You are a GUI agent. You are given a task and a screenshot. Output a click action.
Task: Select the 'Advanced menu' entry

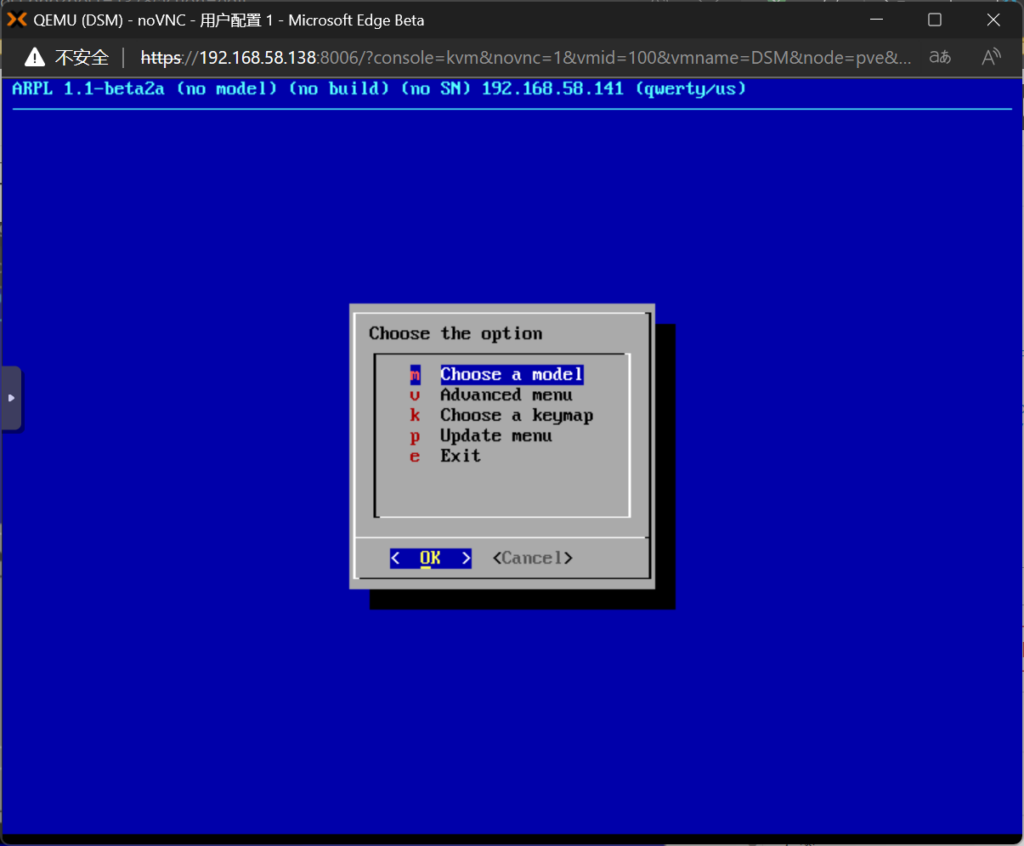point(506,395)
